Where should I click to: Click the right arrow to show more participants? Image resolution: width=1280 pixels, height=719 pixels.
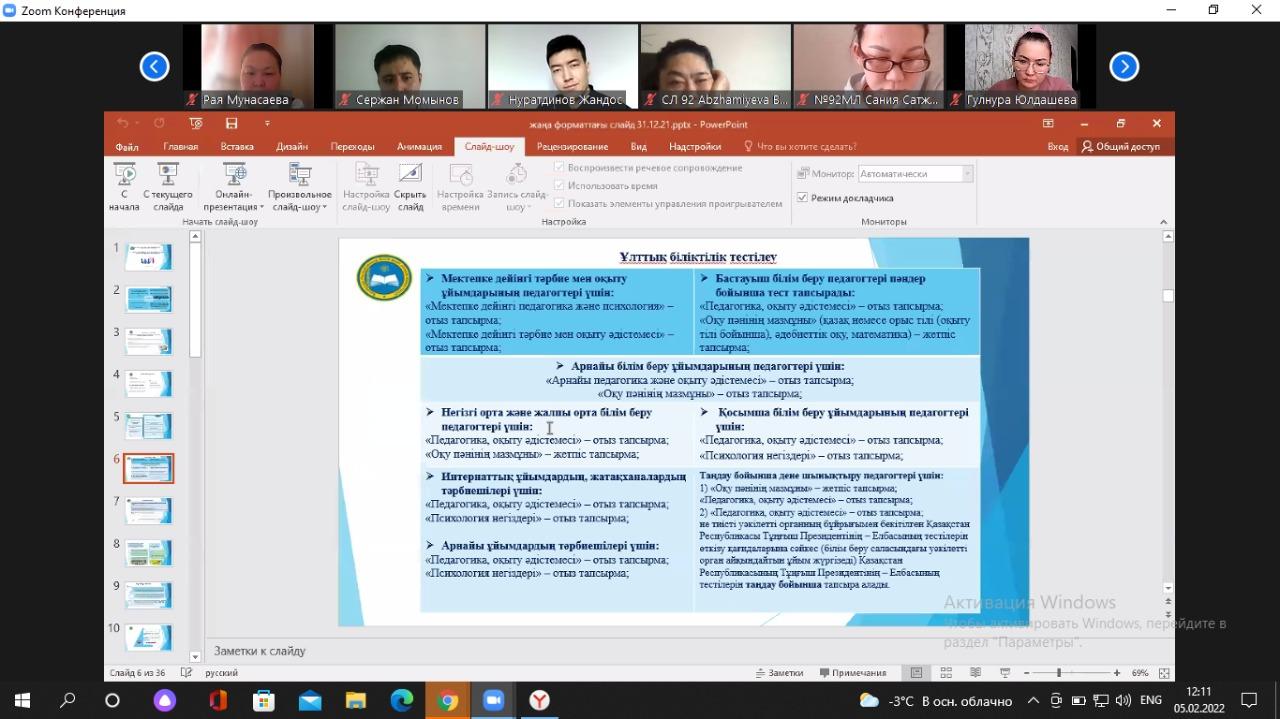point(1124,67)
